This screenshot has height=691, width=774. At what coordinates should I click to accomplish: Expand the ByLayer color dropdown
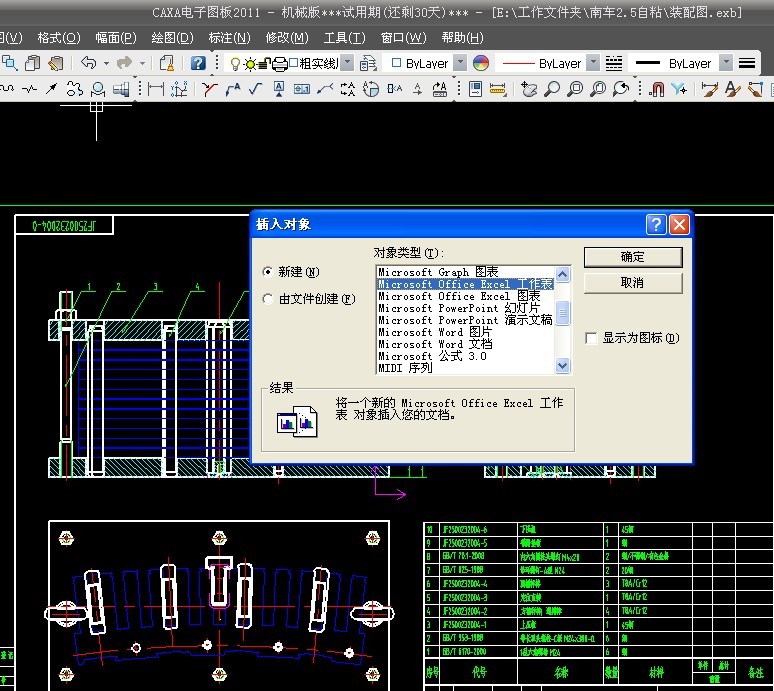[x=460, y=63]
